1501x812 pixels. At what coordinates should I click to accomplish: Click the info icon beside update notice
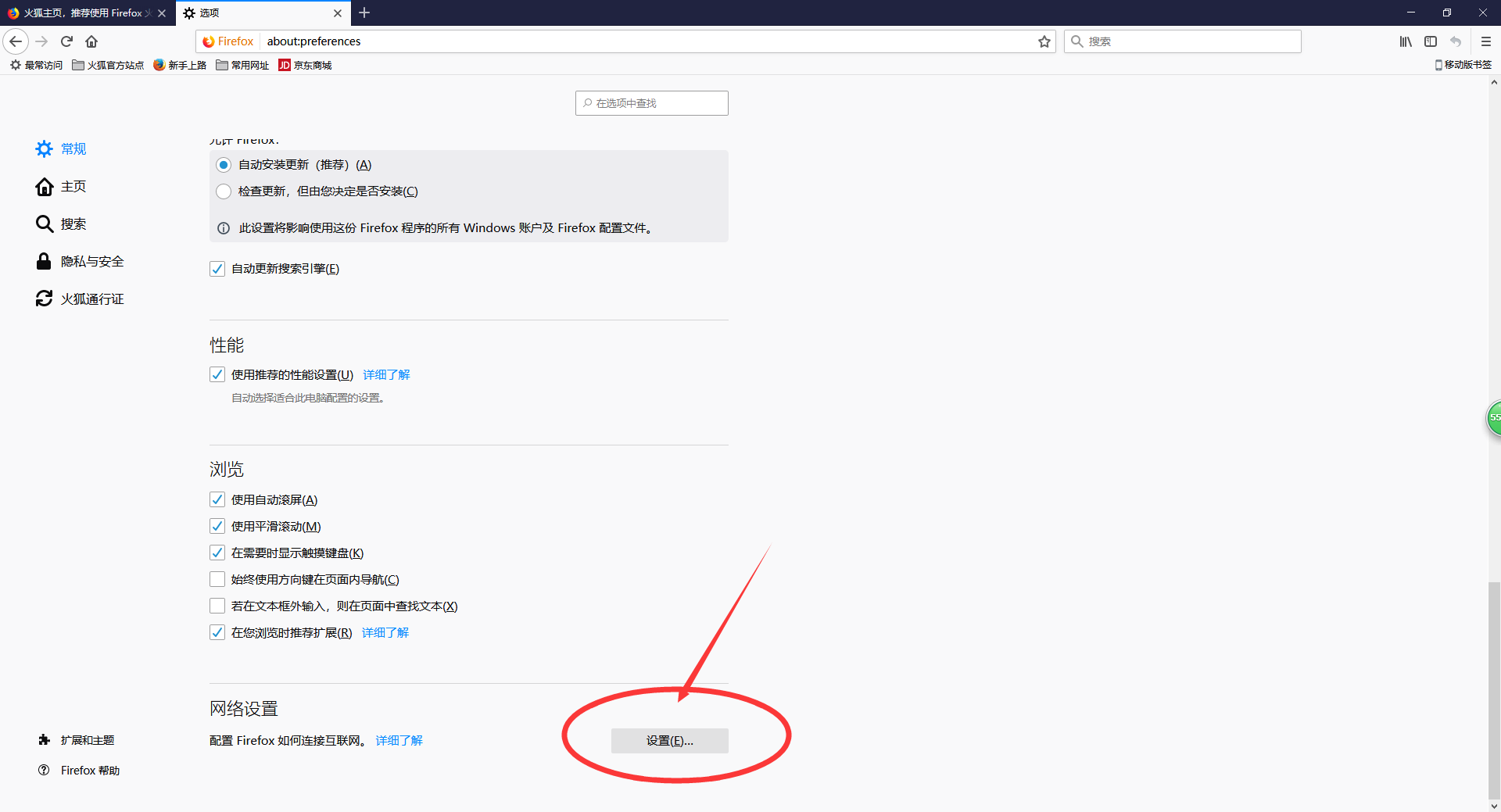pyautogui.click(x=224, y=228)
